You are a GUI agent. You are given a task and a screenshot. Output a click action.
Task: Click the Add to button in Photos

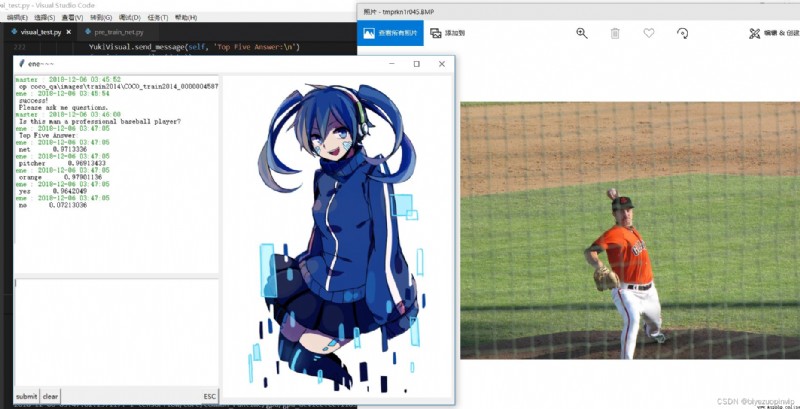coord(447,33)
